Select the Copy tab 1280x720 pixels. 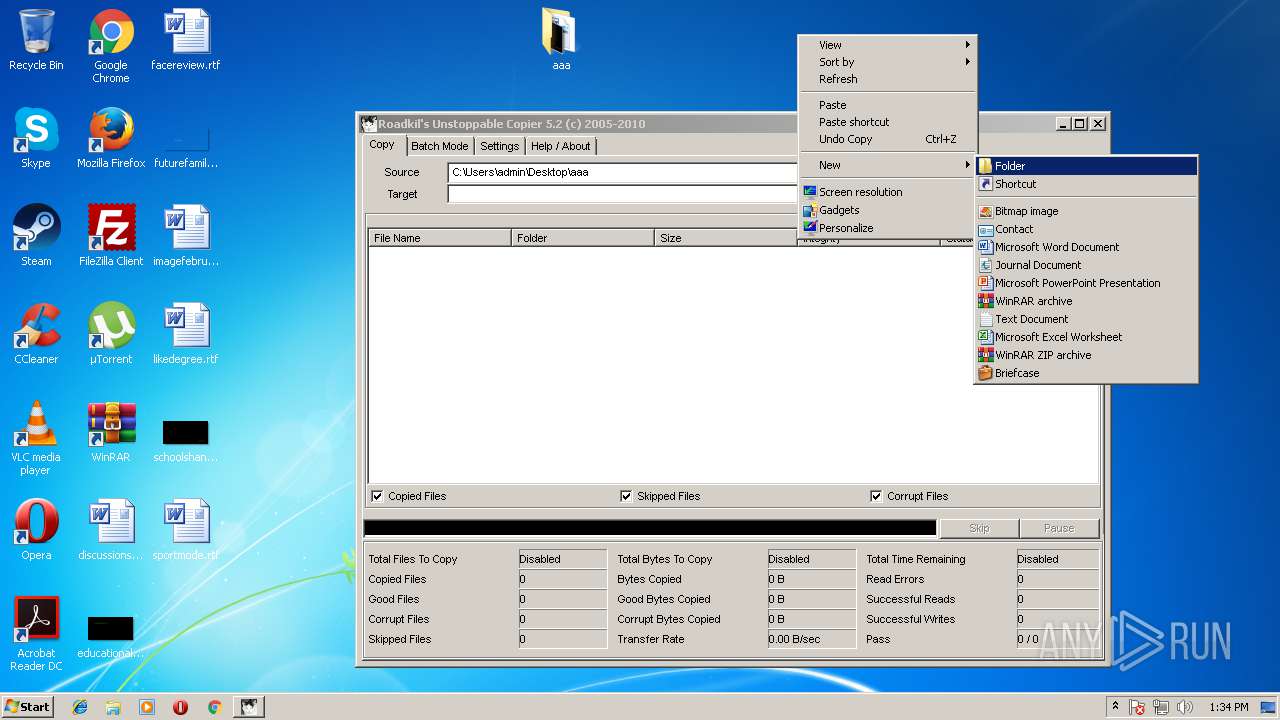pos(382,145)
